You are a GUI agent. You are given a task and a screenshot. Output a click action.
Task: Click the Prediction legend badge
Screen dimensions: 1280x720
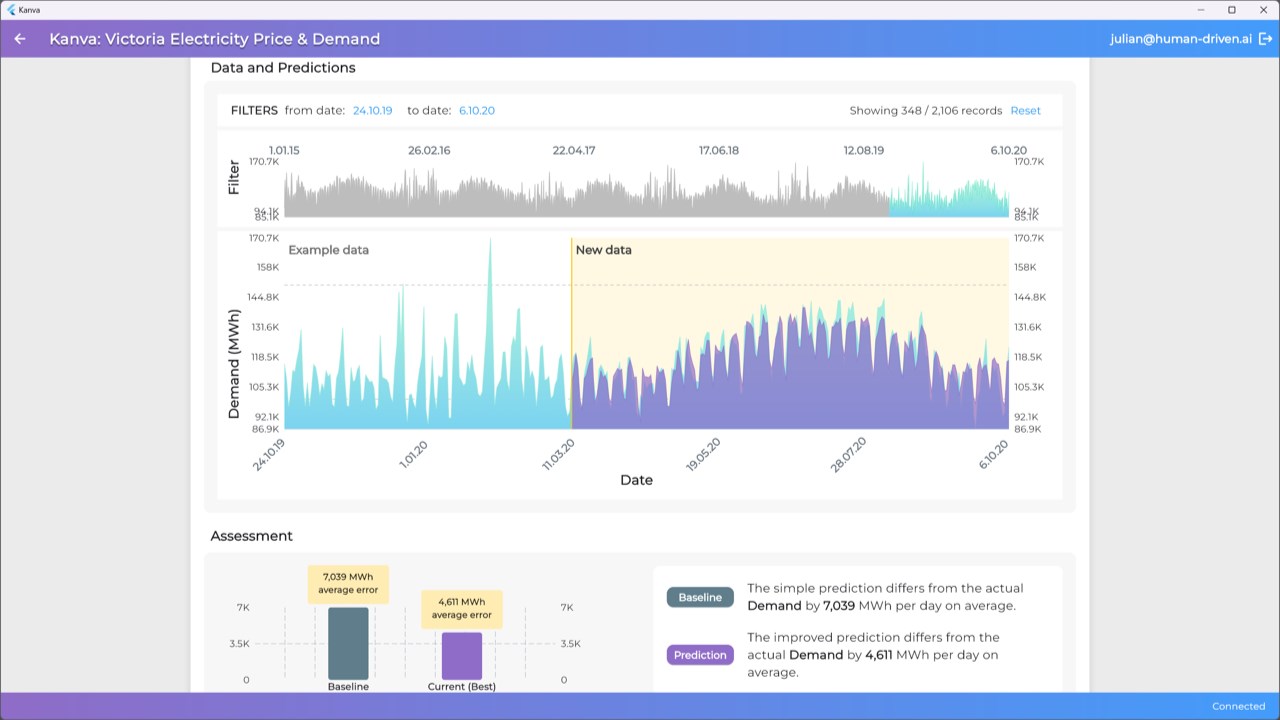tap(700, 655)
